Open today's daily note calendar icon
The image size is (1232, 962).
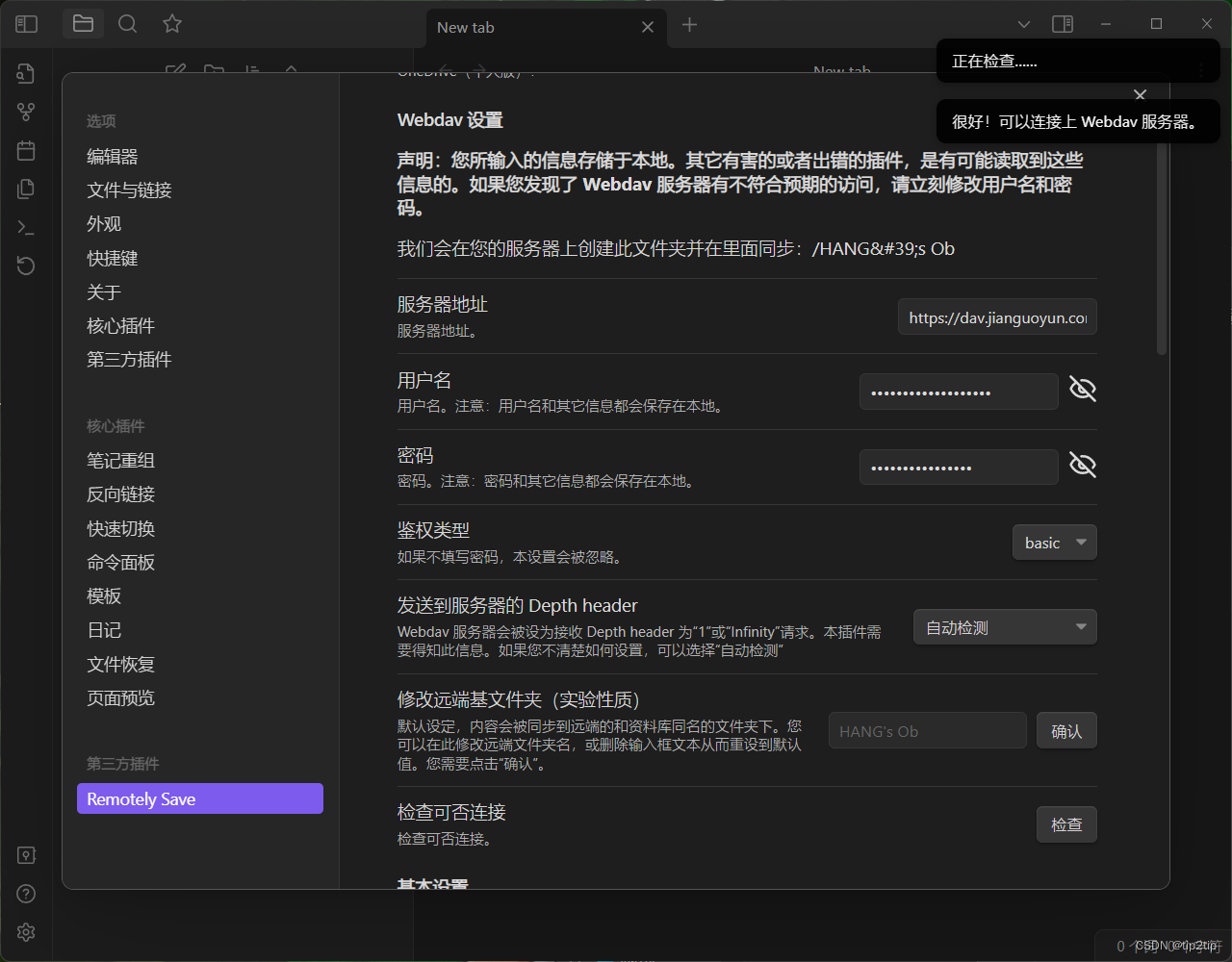point(26,151)
